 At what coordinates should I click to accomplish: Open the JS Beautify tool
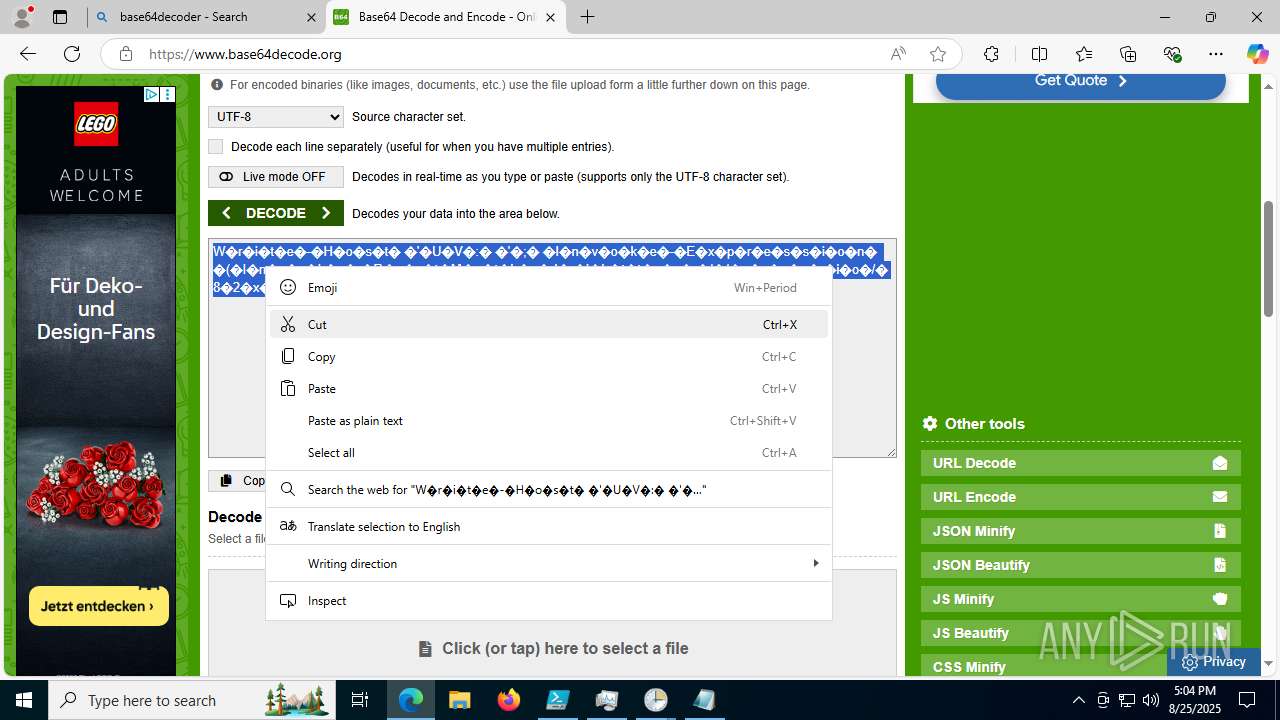[x=1081, y=633]
